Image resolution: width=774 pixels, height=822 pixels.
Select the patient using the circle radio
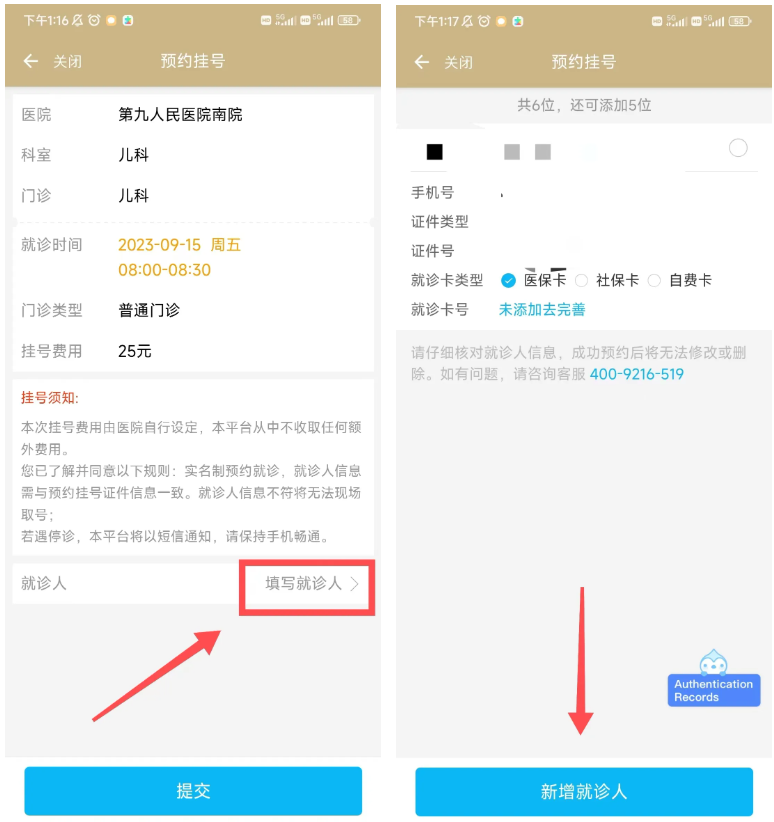tap(738, 148)
